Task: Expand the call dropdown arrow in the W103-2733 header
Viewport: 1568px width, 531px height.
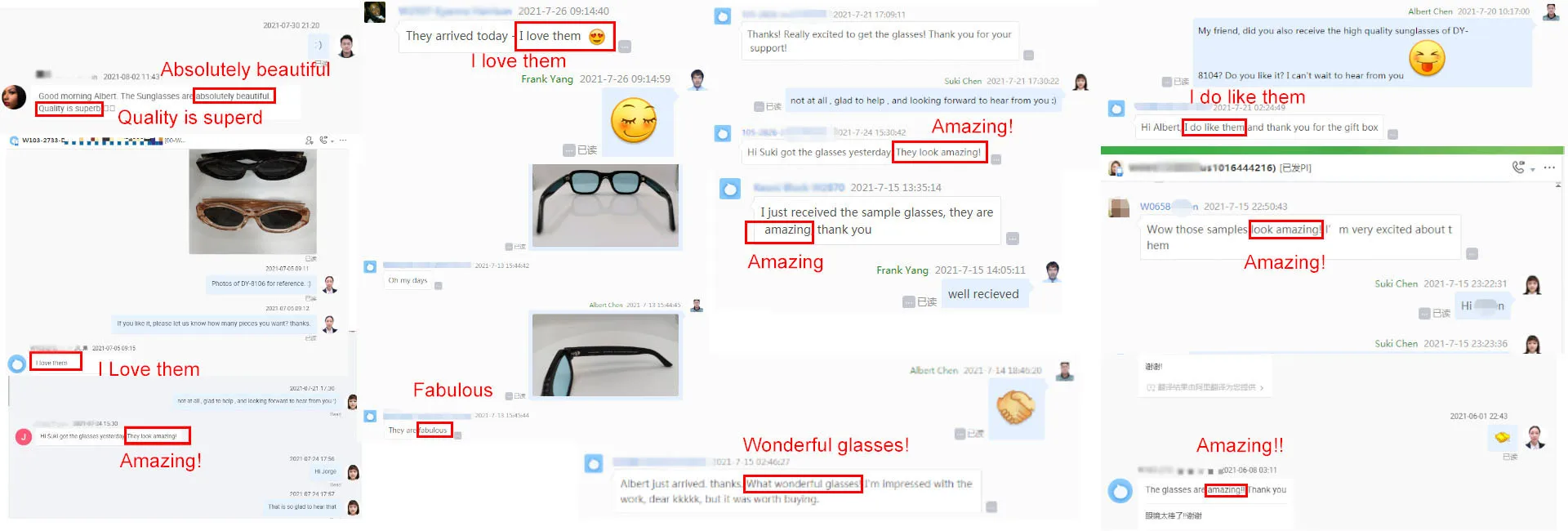Action: 333,141
